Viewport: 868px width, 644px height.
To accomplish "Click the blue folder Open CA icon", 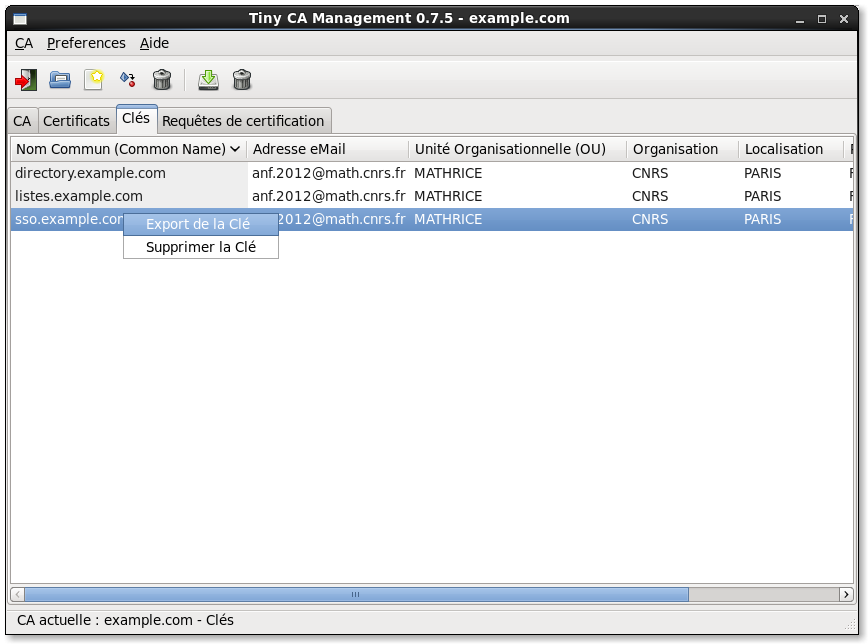I will coord(60,79).
